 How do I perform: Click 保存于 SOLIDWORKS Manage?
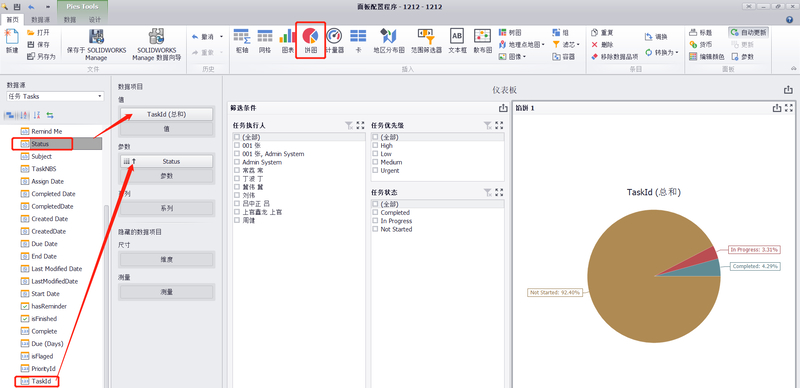(96, 45)
